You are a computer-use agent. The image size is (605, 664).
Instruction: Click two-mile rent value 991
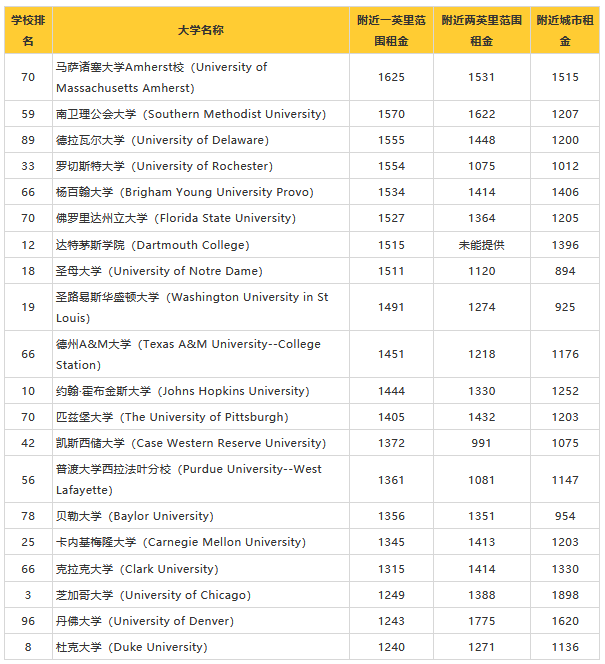coord(481,443)
